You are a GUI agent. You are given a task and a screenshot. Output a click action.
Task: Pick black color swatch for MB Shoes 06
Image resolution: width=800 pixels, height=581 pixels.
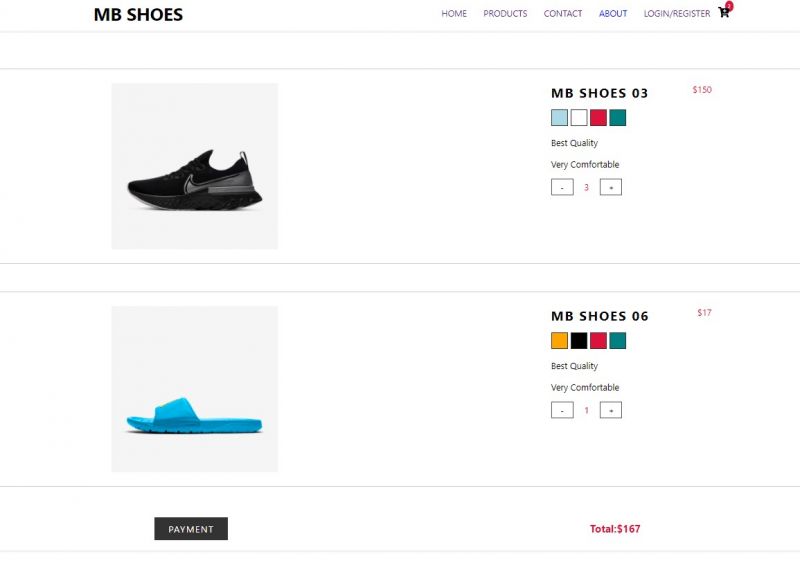(x=579, y=341)
